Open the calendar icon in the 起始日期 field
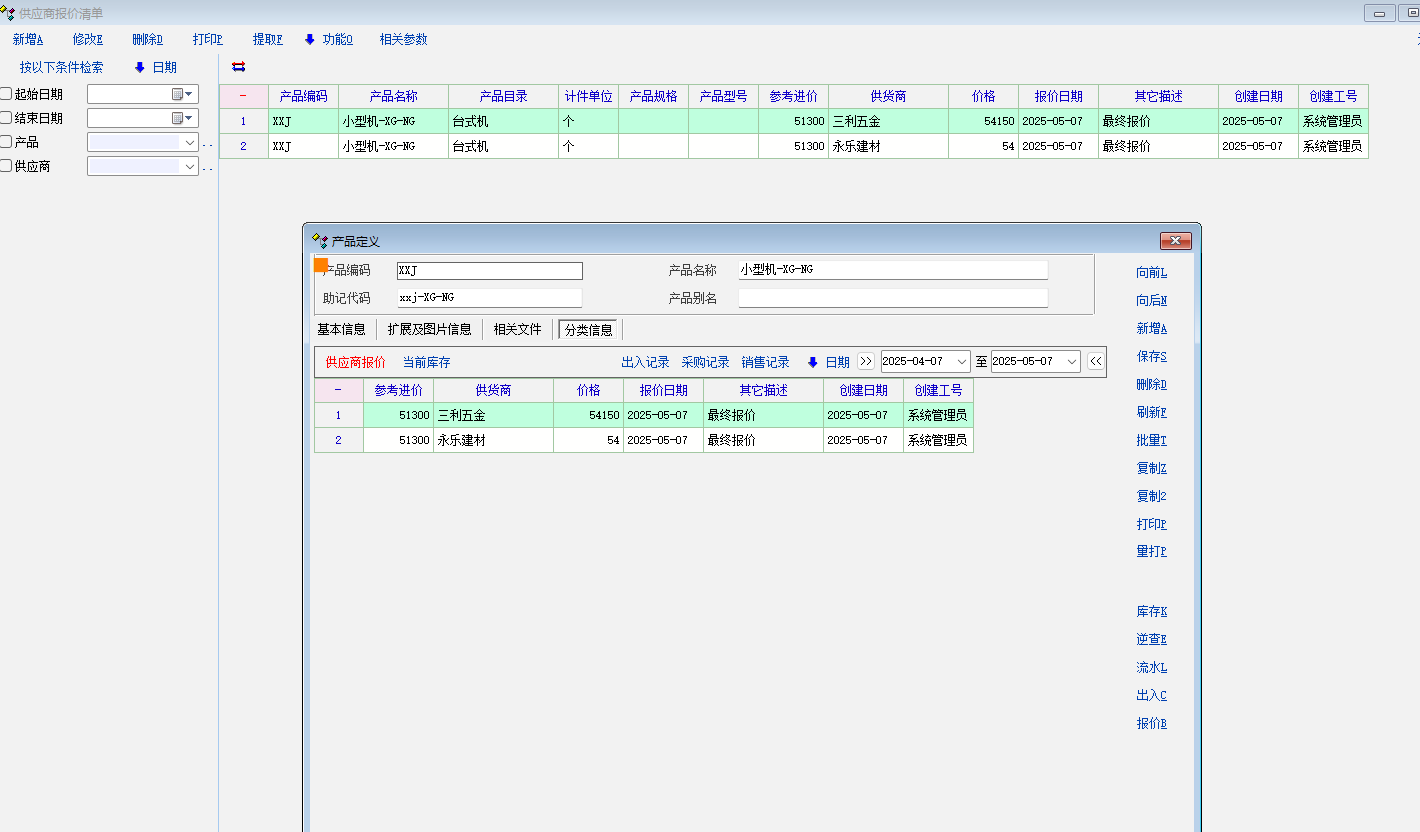Viewport: 1420px width, 832px height. (177, 94)
